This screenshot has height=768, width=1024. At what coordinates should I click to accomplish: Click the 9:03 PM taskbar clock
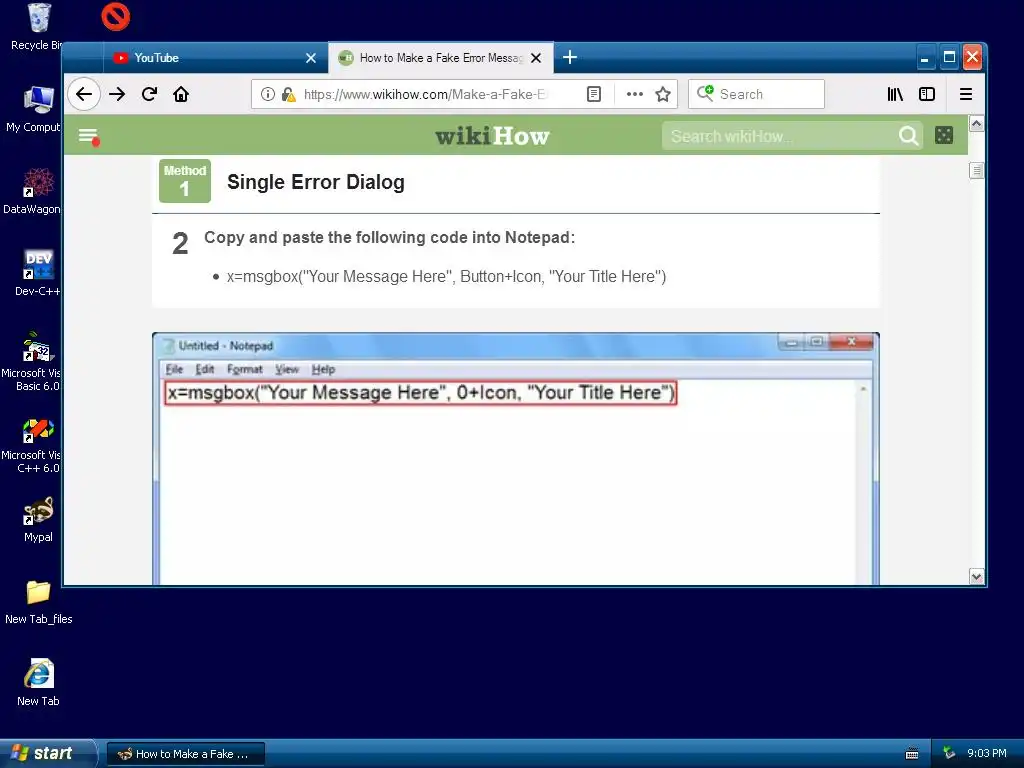point(987,753)
